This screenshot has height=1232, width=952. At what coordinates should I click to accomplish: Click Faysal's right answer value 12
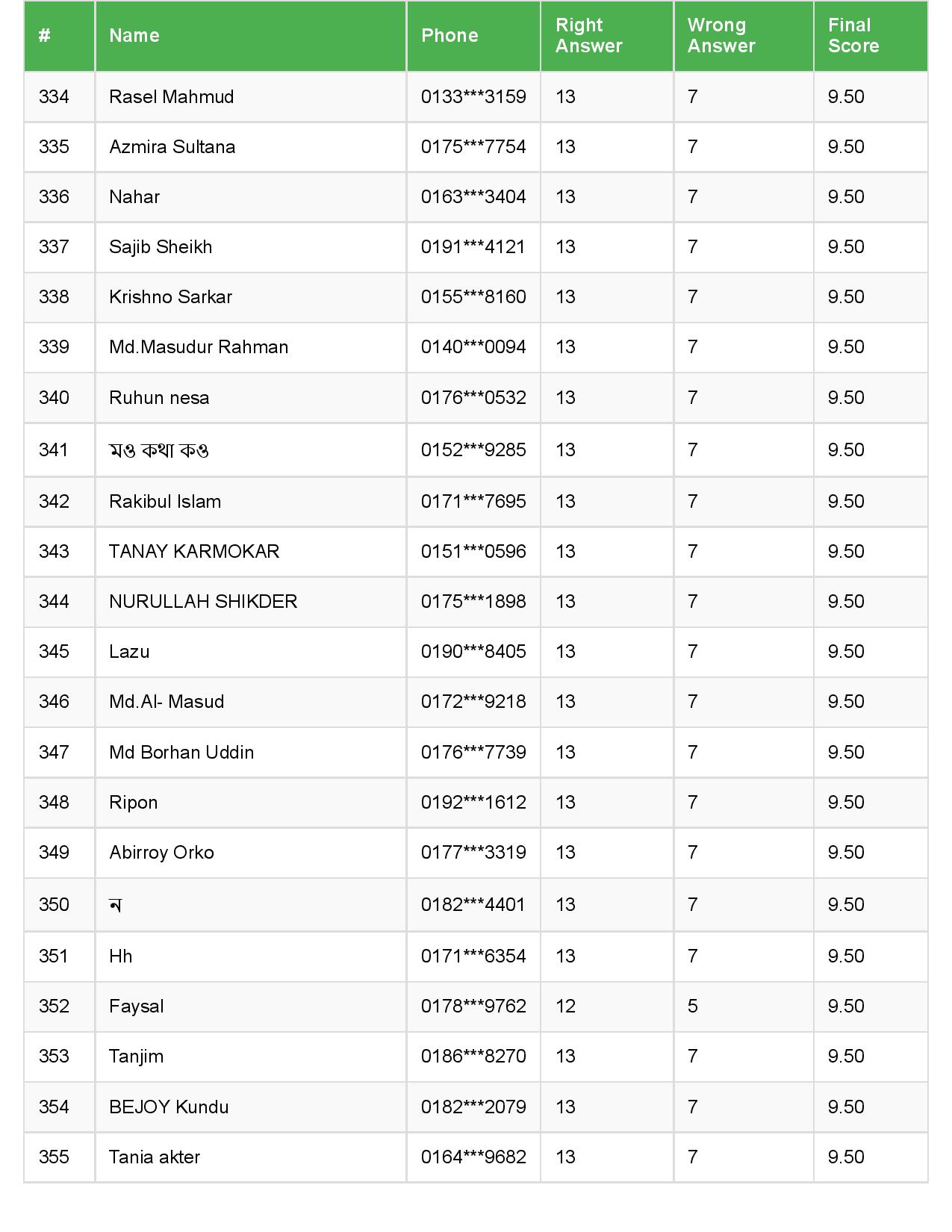click(565, 1007)
